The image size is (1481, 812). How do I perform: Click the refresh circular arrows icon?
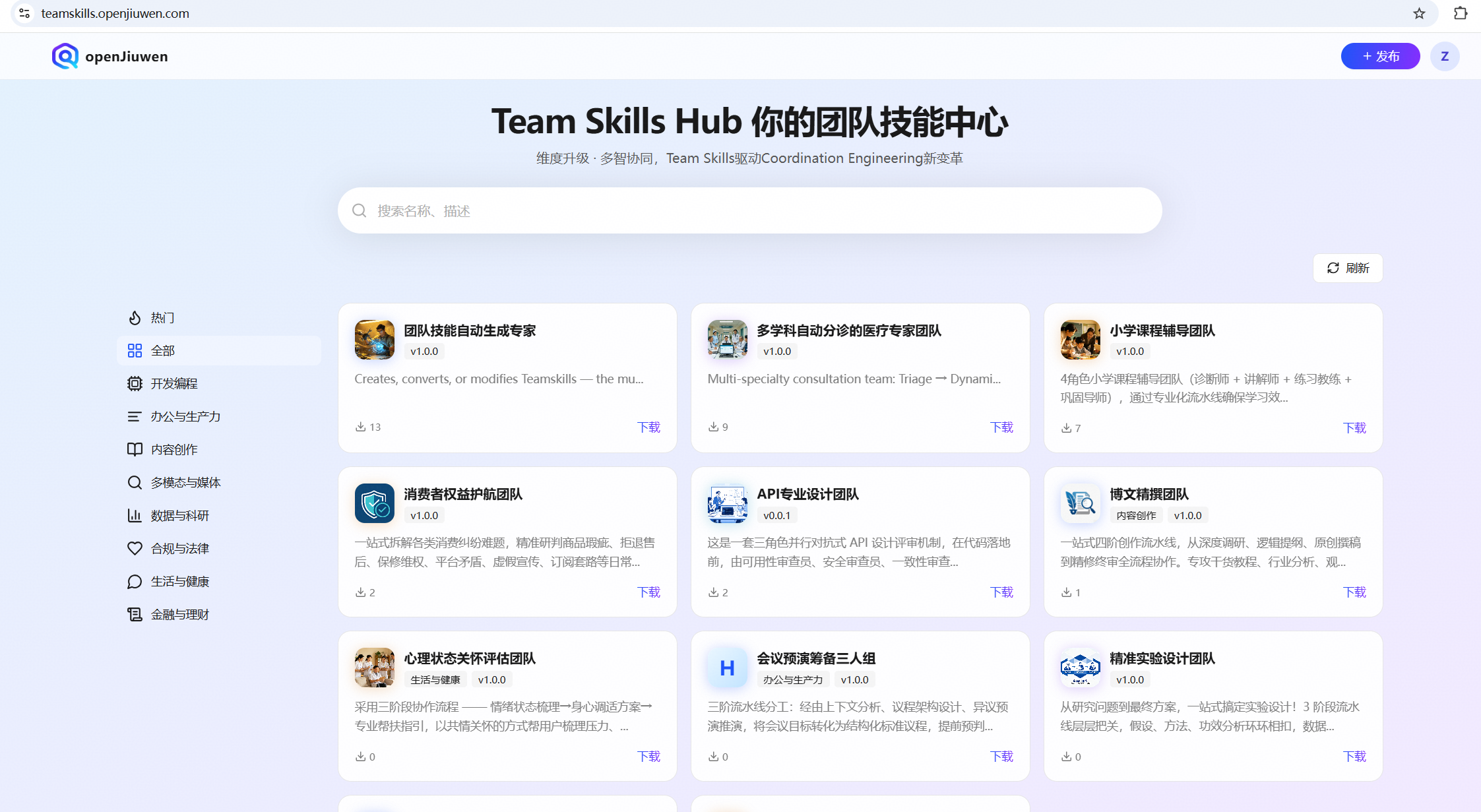pos(1333,268)
